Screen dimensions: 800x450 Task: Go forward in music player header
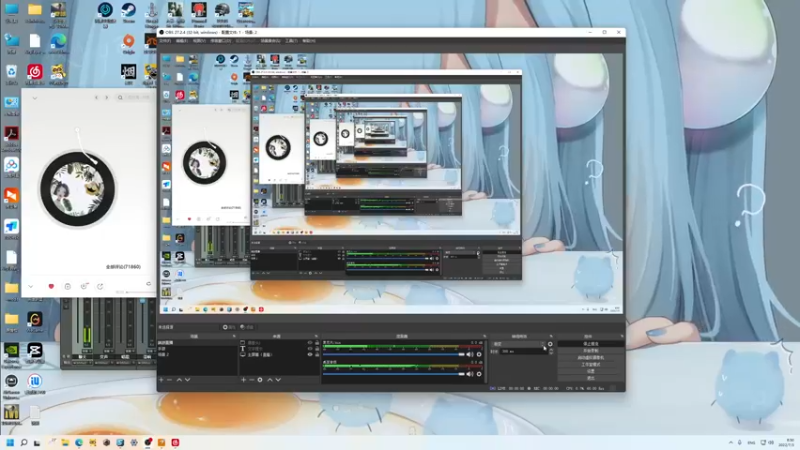[x=107, y=97]
